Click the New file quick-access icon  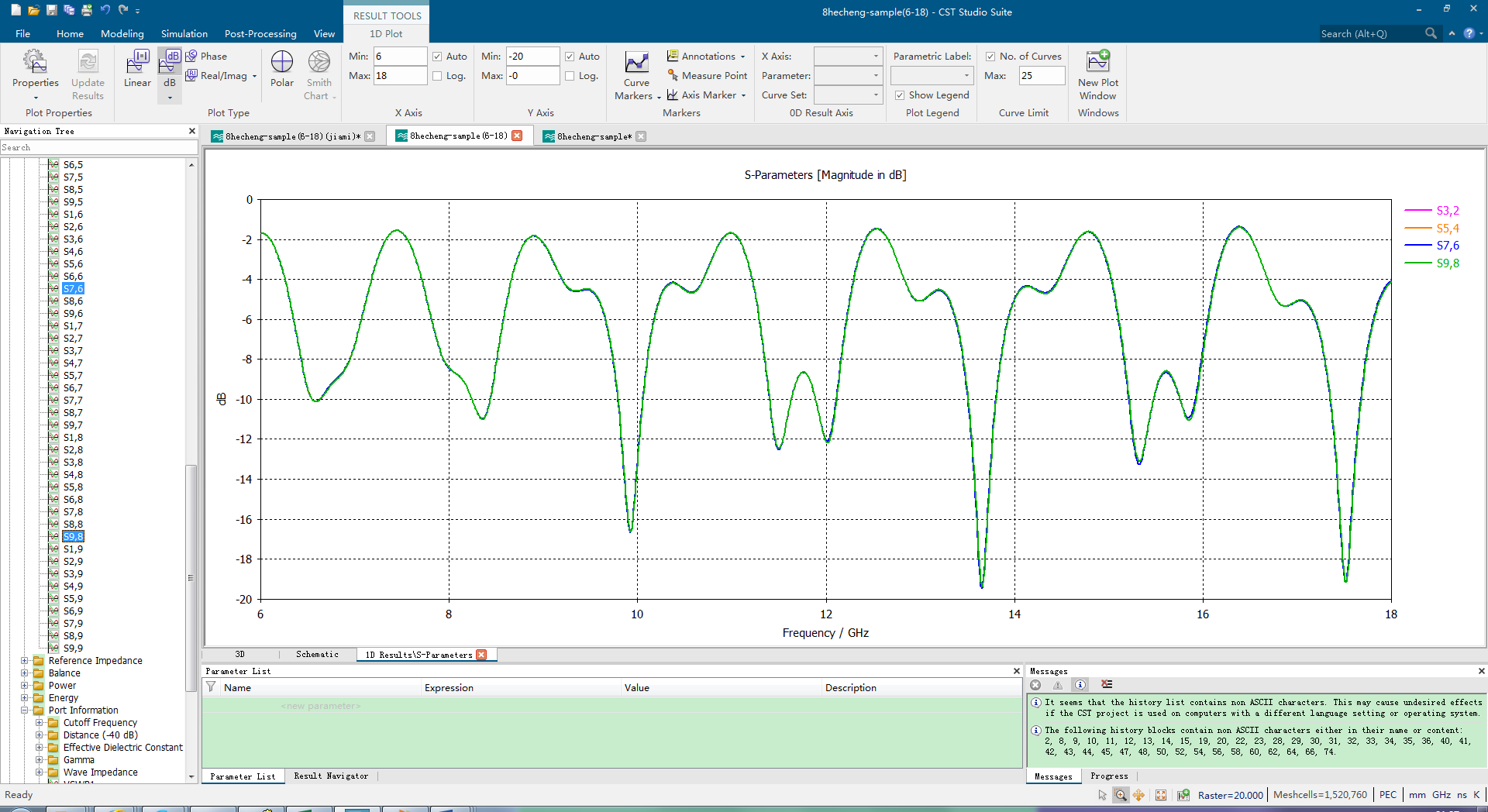pos(15,10)
